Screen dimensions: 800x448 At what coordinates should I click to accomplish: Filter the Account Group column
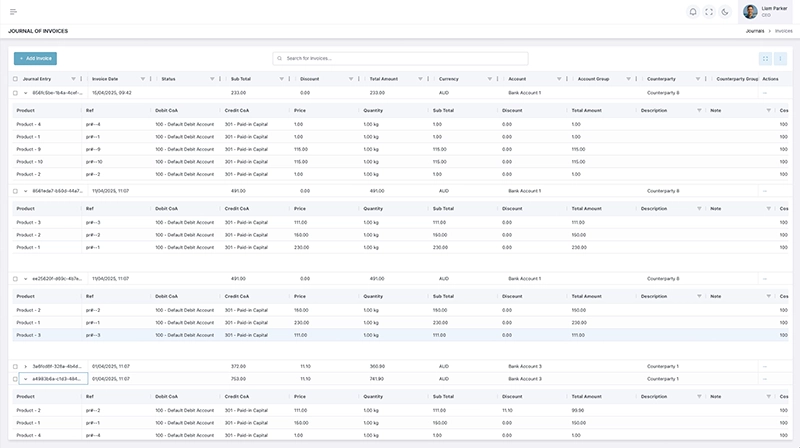click(x=629, y=79)
